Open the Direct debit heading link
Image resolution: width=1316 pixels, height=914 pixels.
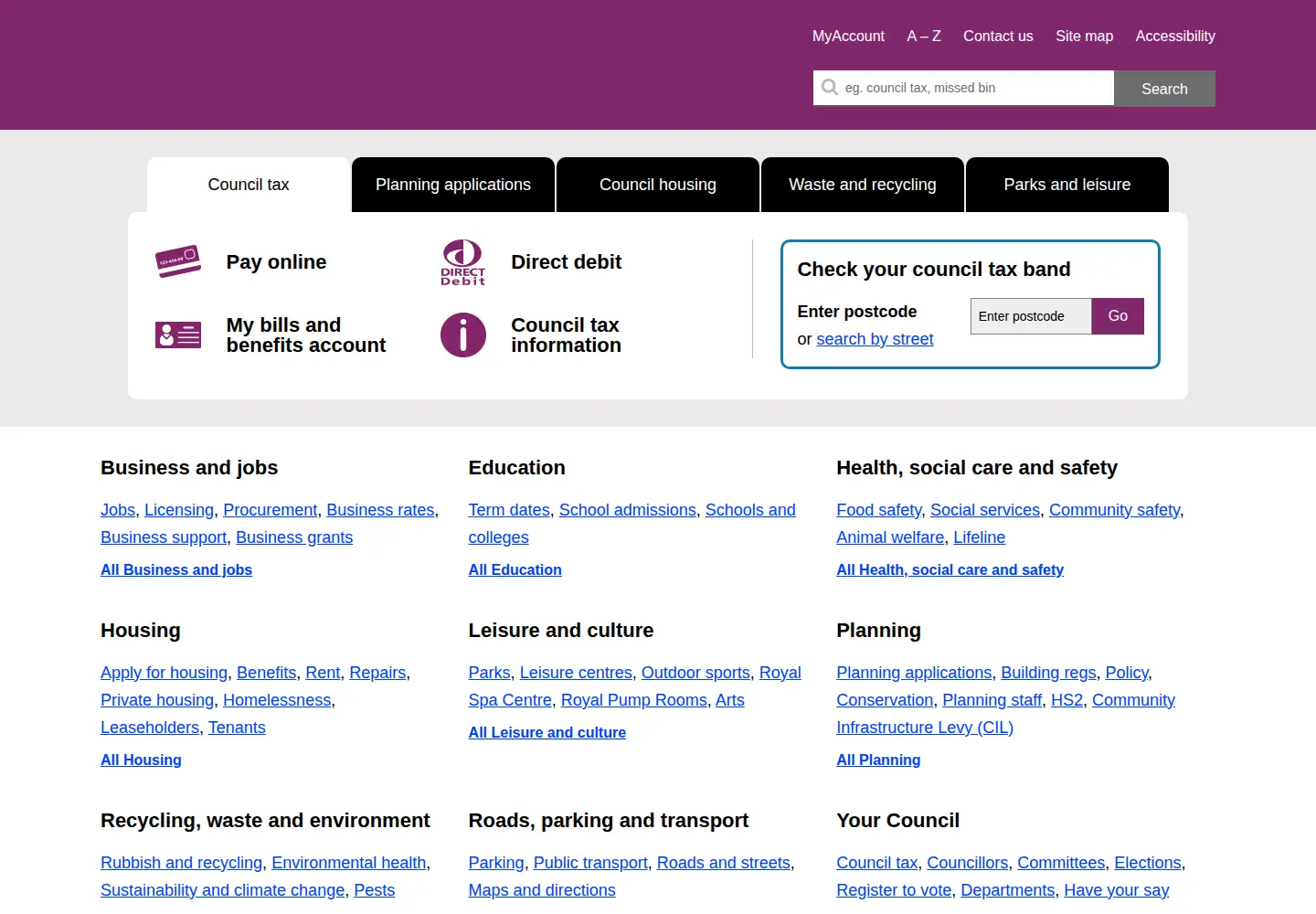point(566,262)
